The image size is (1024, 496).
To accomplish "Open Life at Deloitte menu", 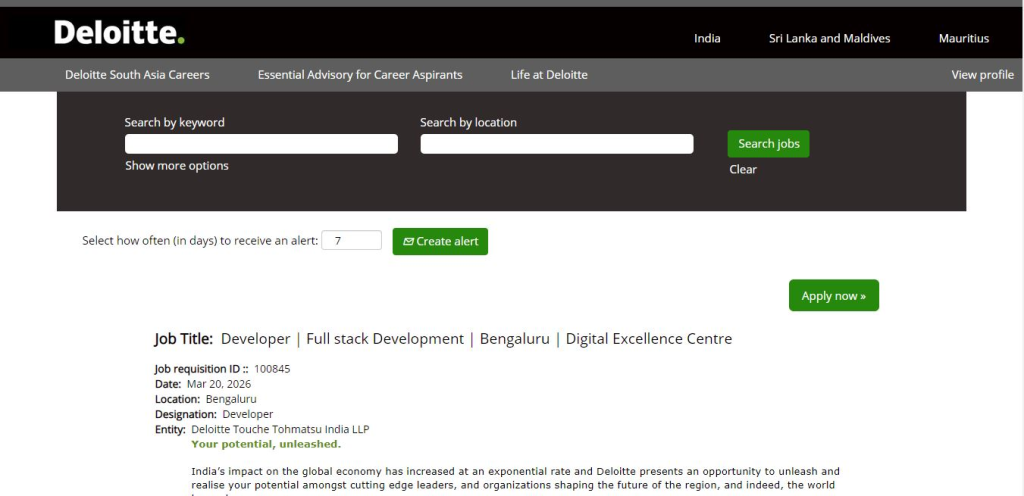I will tap(549, 75).
